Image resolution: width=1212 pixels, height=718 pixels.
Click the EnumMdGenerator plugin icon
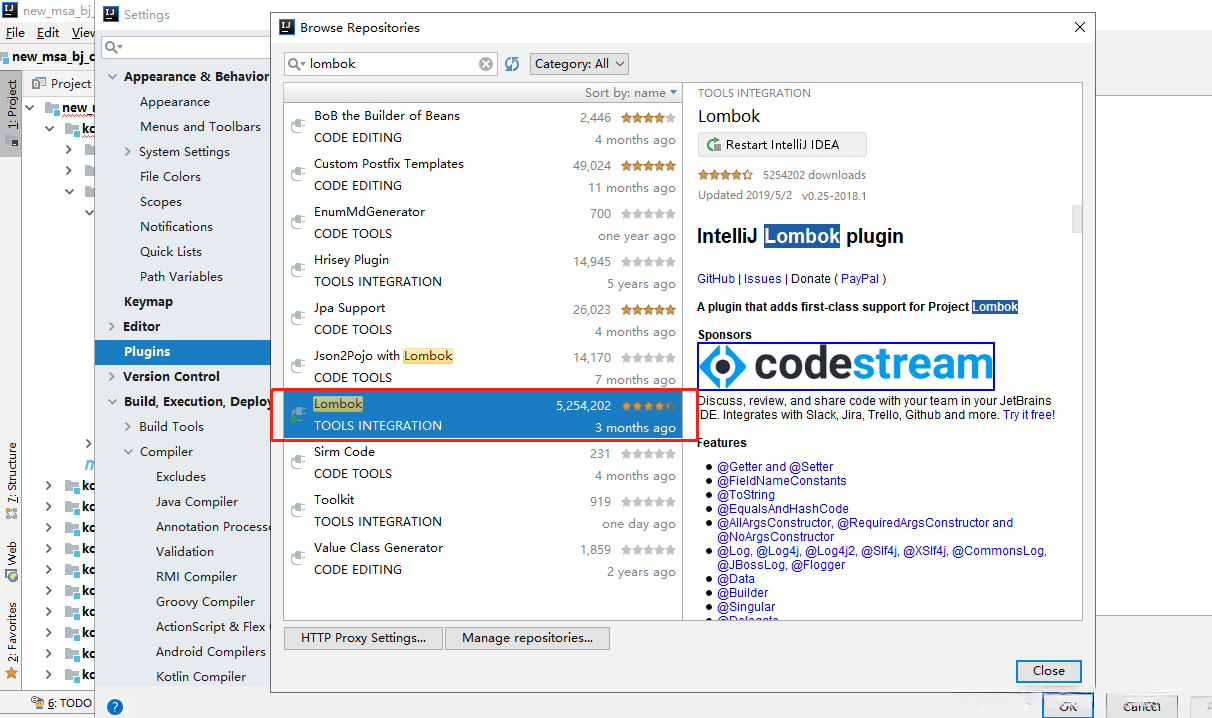(297, 222)
